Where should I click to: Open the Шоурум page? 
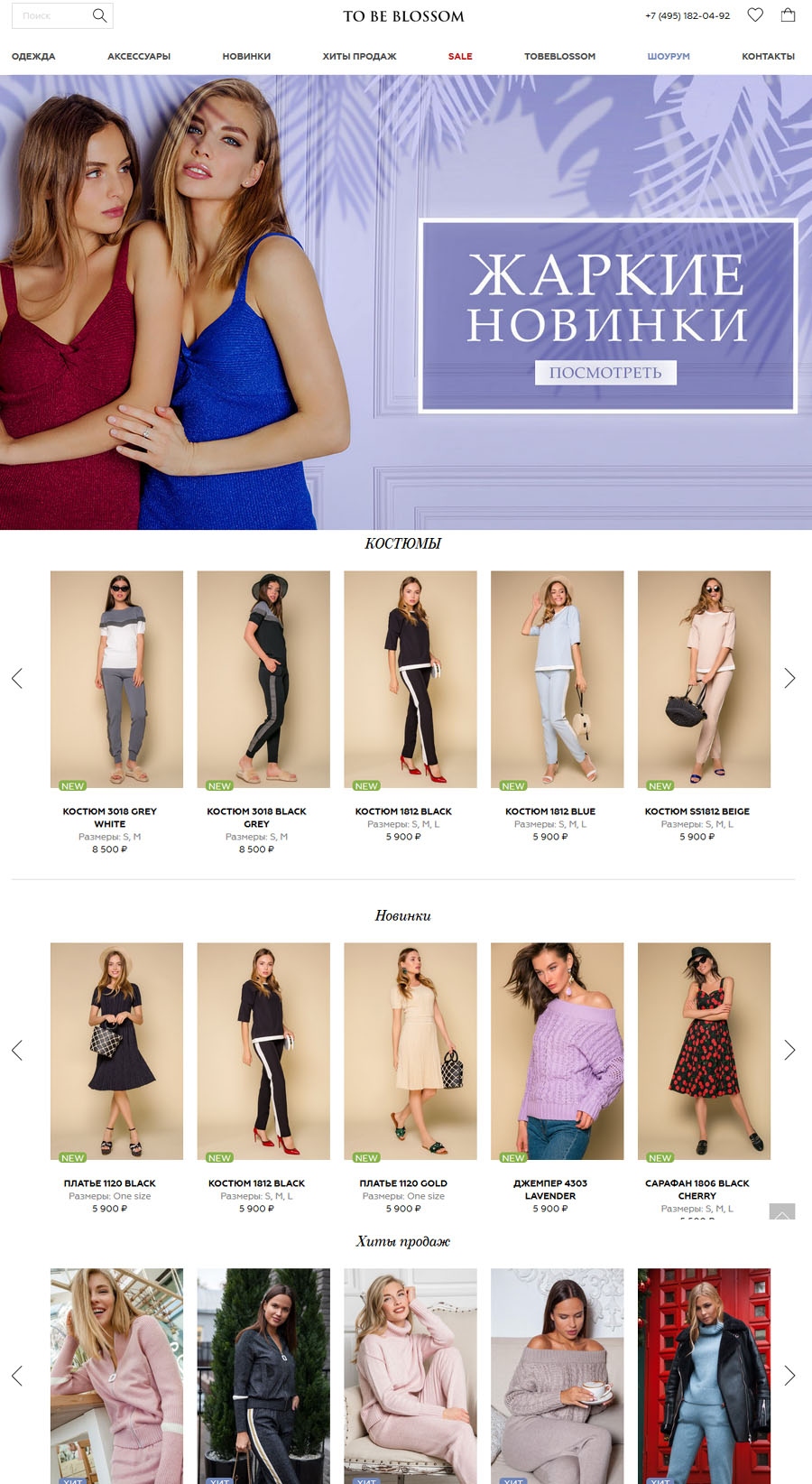point(669,56)
